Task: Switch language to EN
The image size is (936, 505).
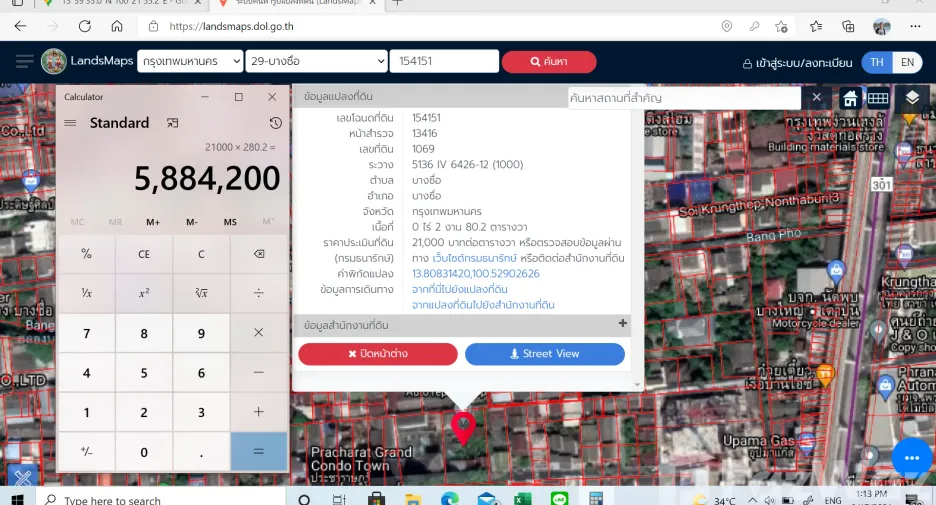Action: pos(907,62)
